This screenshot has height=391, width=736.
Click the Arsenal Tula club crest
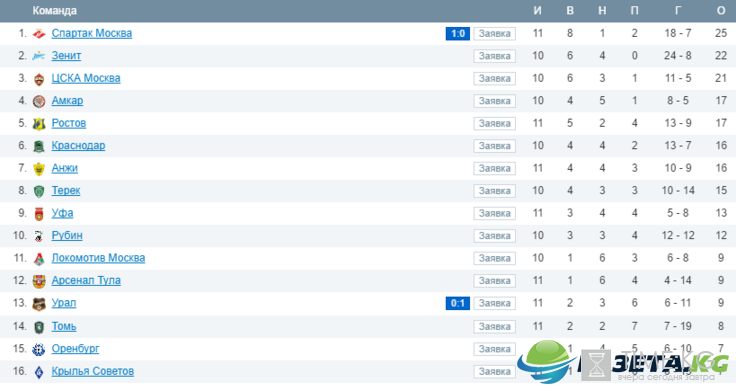39,281
